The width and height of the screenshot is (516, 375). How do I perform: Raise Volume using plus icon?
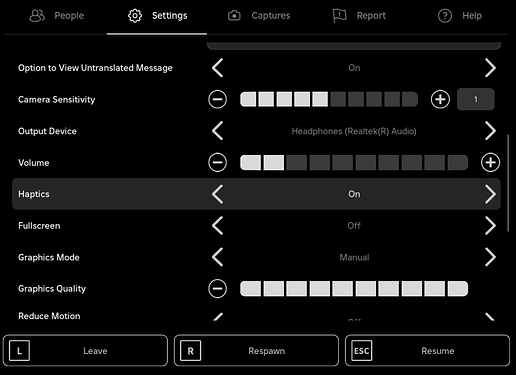point(490,163)
